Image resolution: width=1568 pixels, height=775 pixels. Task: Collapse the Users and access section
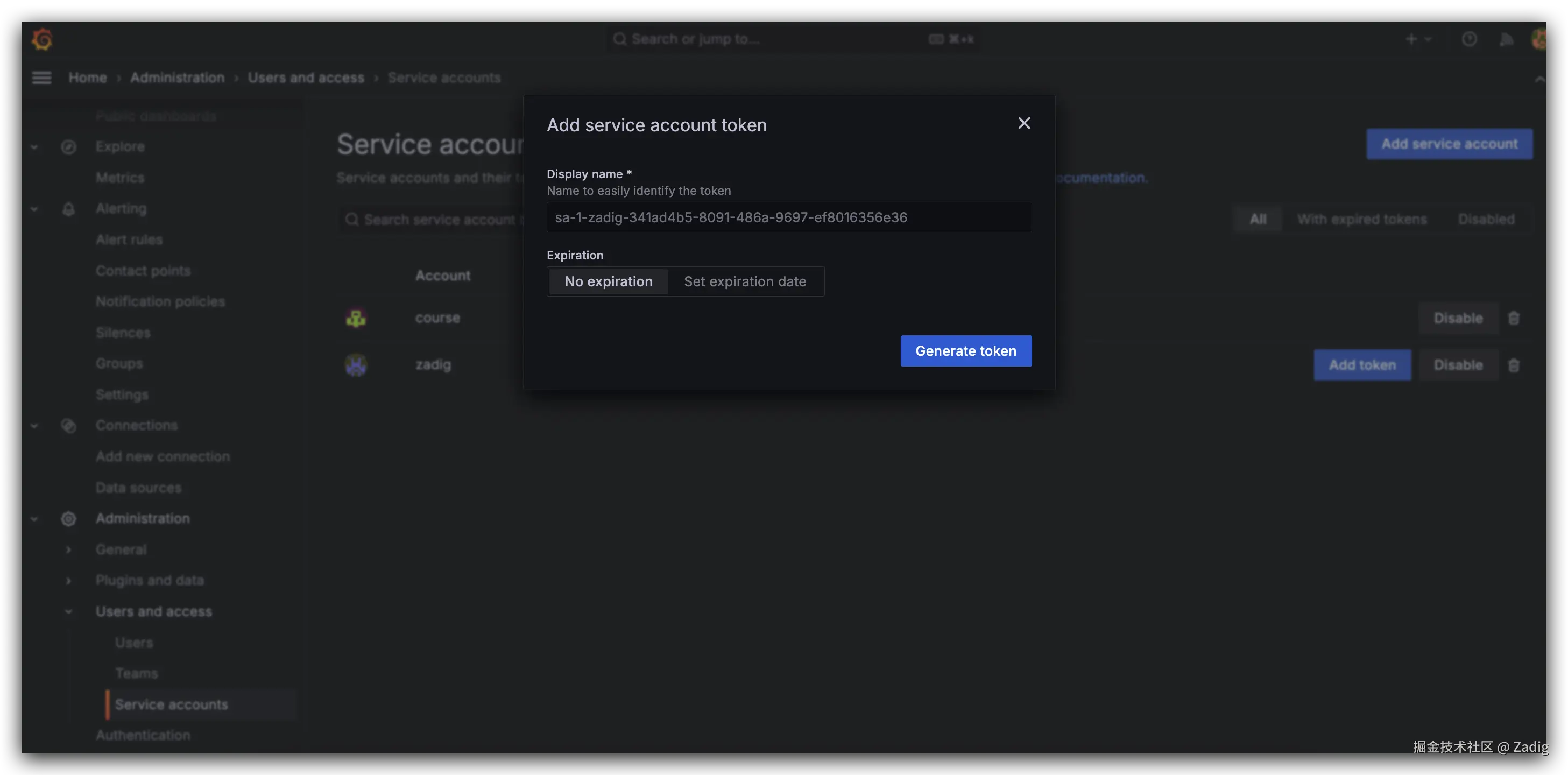coord(68,612)
